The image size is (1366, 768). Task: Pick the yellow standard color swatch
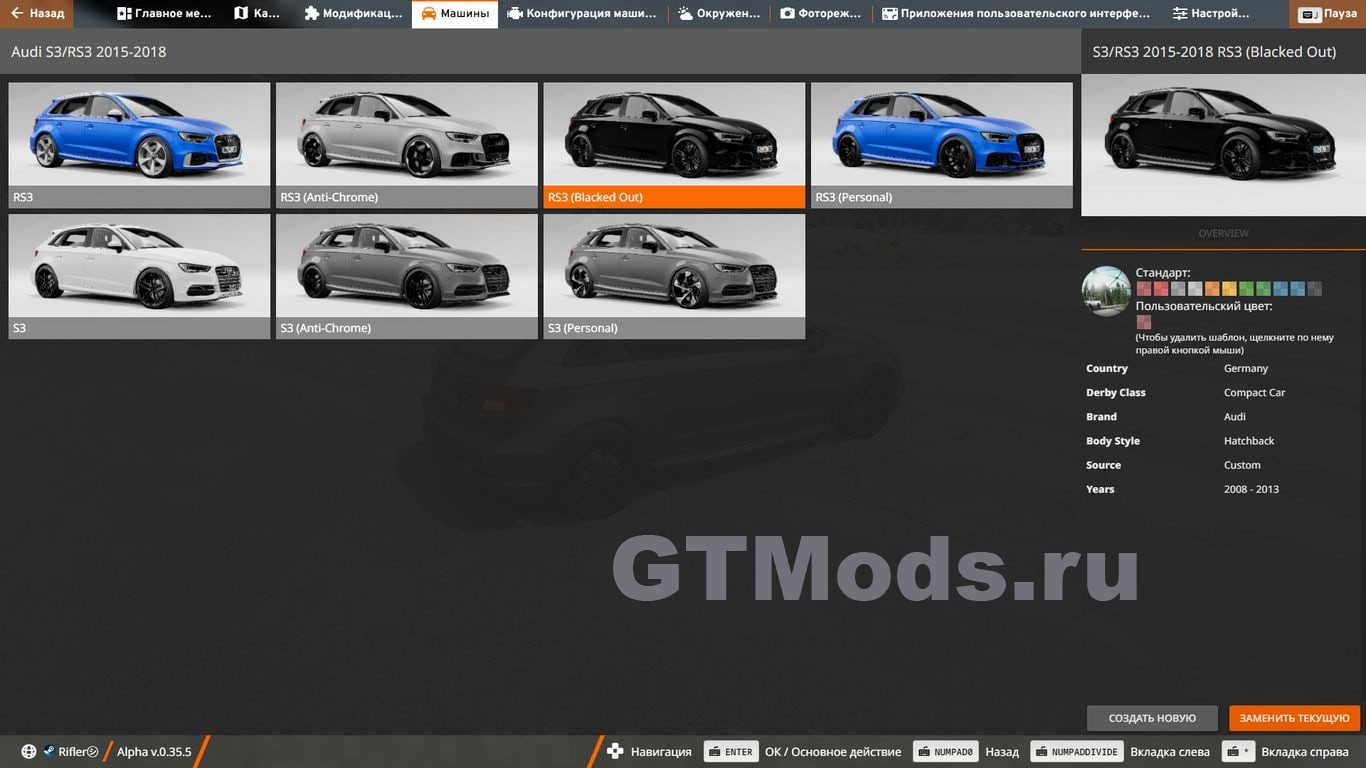tap(1229, 289)
